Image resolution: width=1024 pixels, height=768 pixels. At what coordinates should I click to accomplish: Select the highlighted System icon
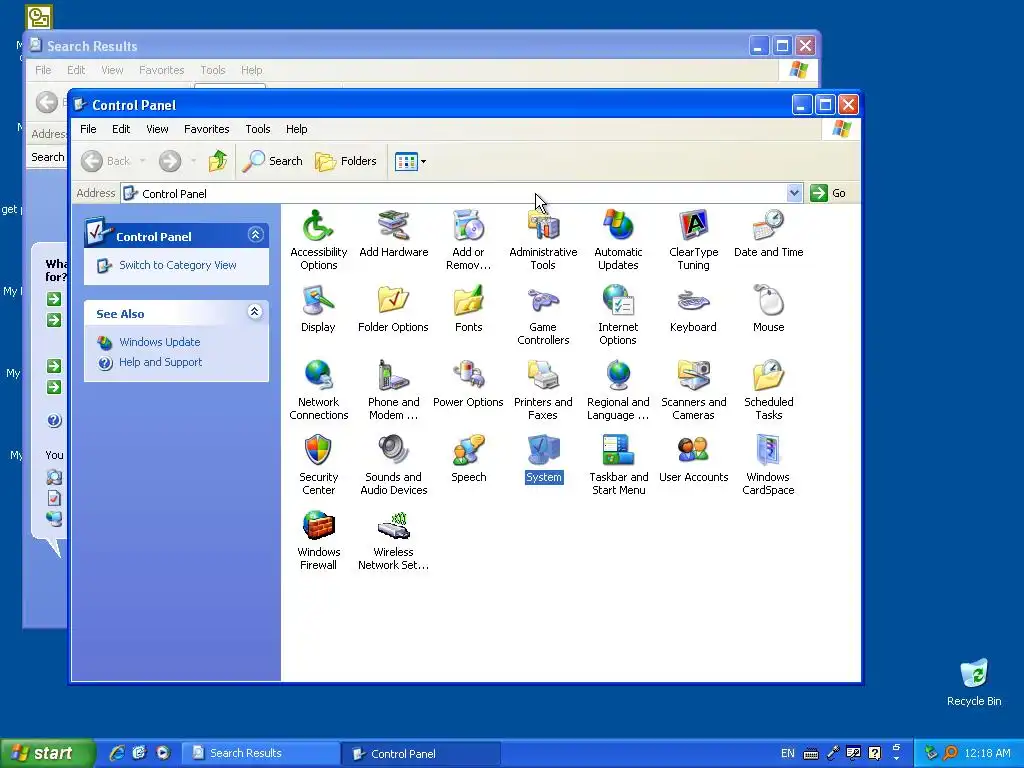(543, 451)
